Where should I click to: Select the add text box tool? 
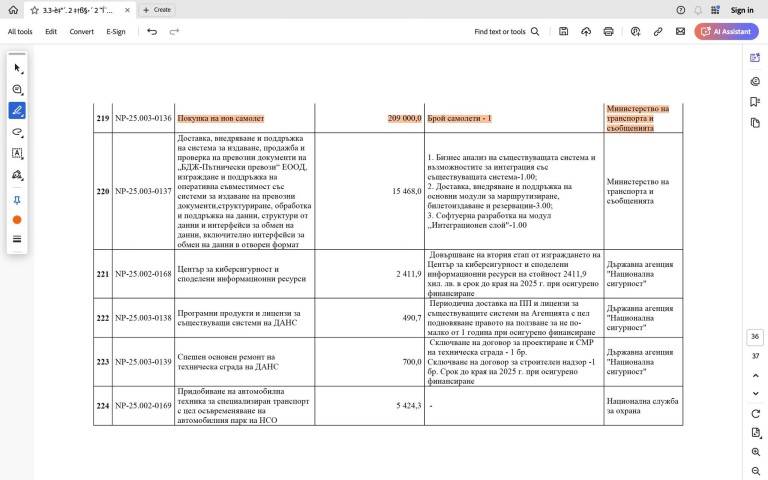(17, 153)
